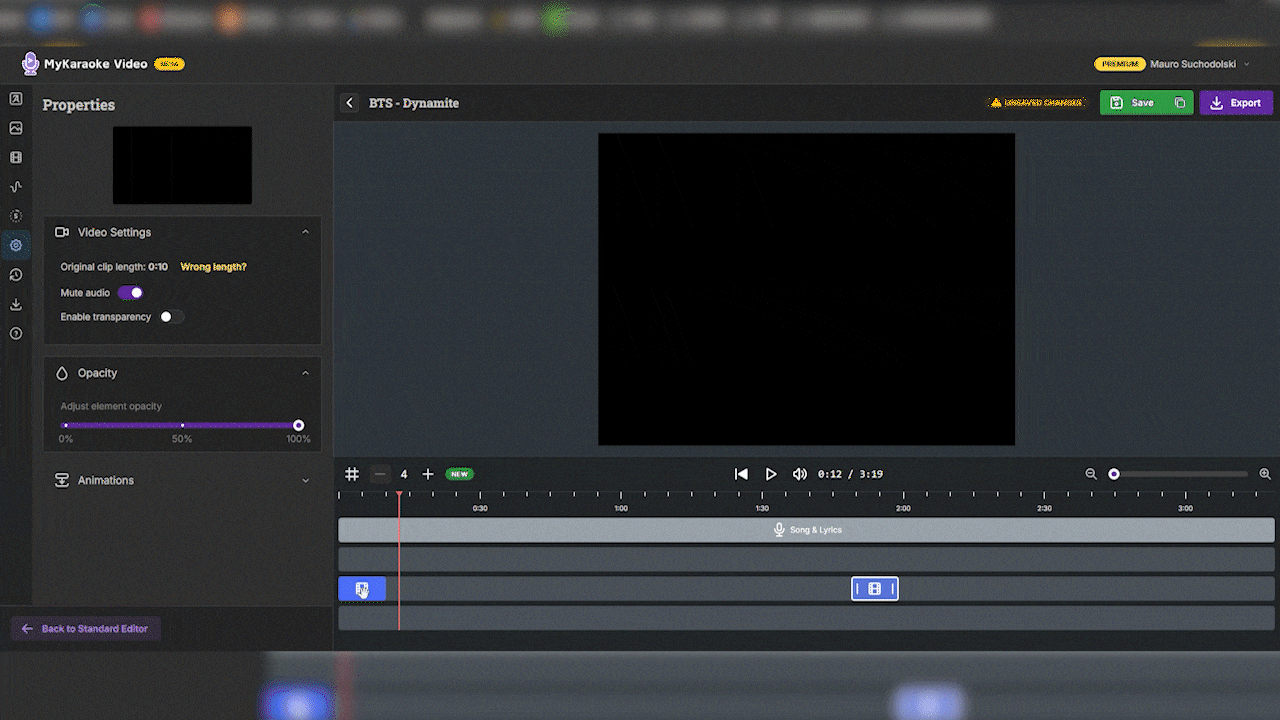The height and width of the screenshot is (720, 1280).
Task: Click the copy icon next to Save
Action: (x=1180, y=103)
